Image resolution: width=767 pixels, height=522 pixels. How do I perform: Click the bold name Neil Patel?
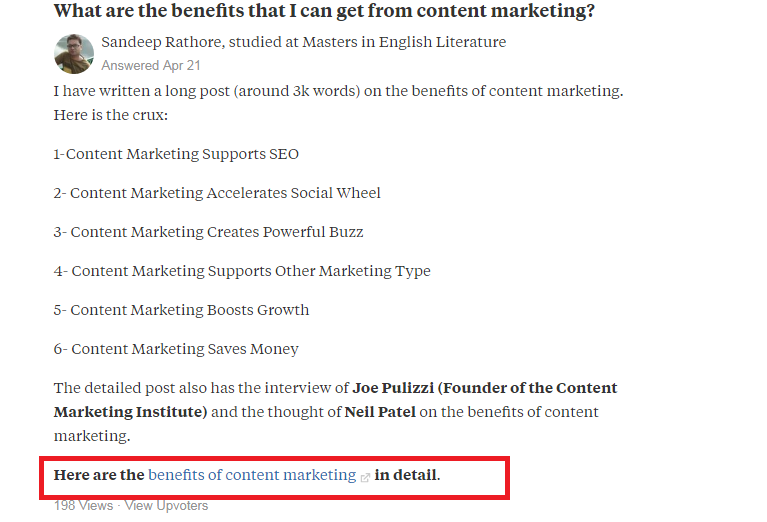click(x=380, y=412)
